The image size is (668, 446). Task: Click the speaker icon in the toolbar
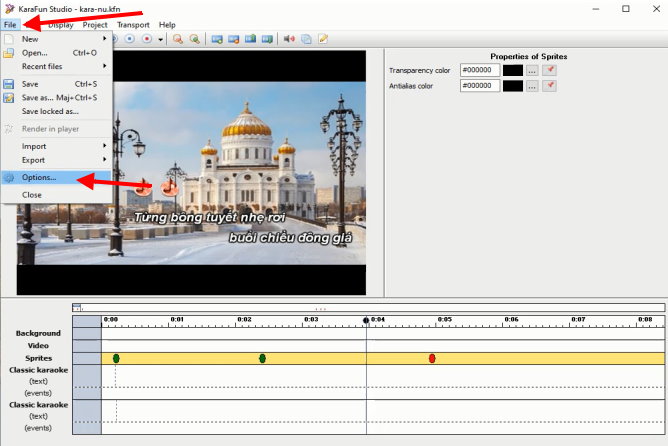pyautogui.click(x=289, y=39)
